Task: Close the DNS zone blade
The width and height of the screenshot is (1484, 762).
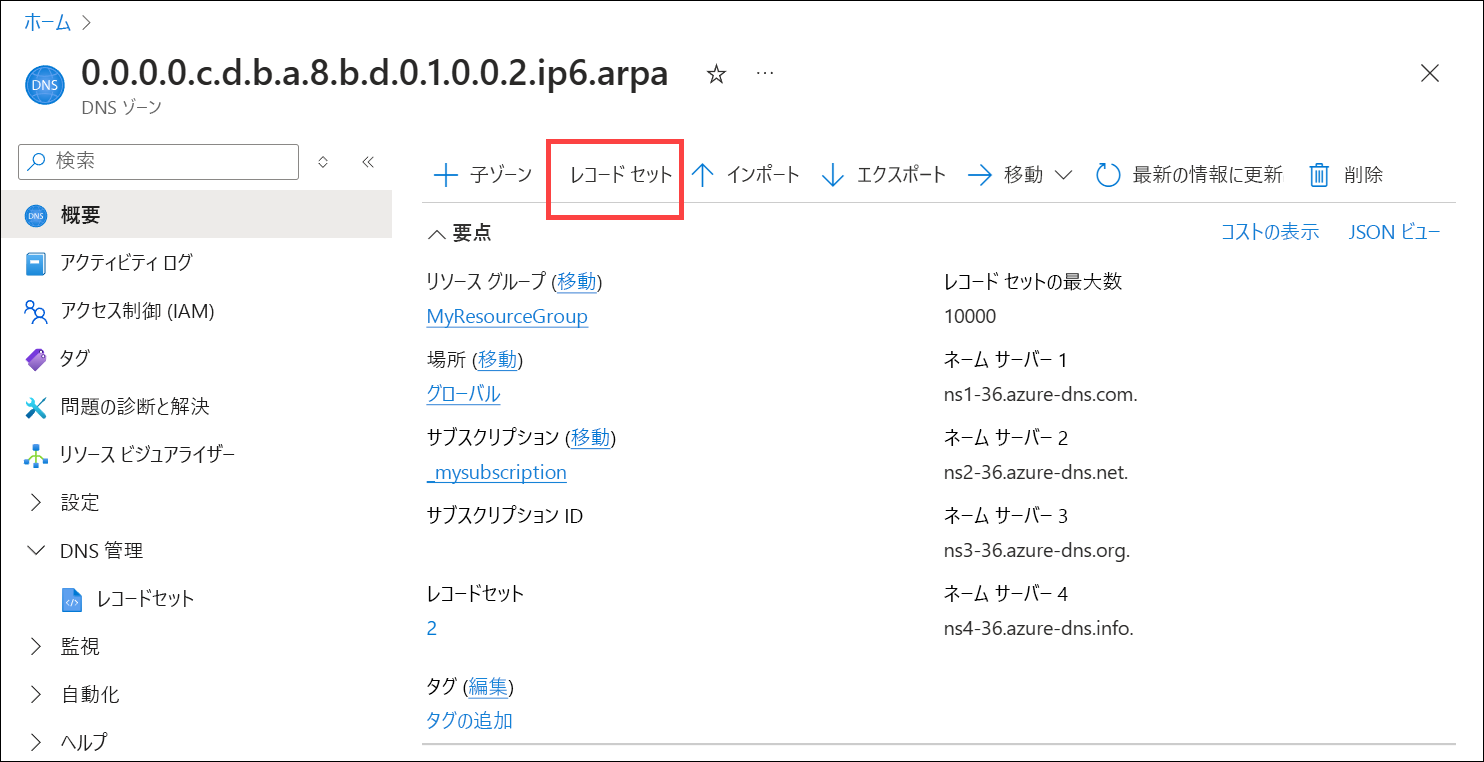Action: point(1430,73)
